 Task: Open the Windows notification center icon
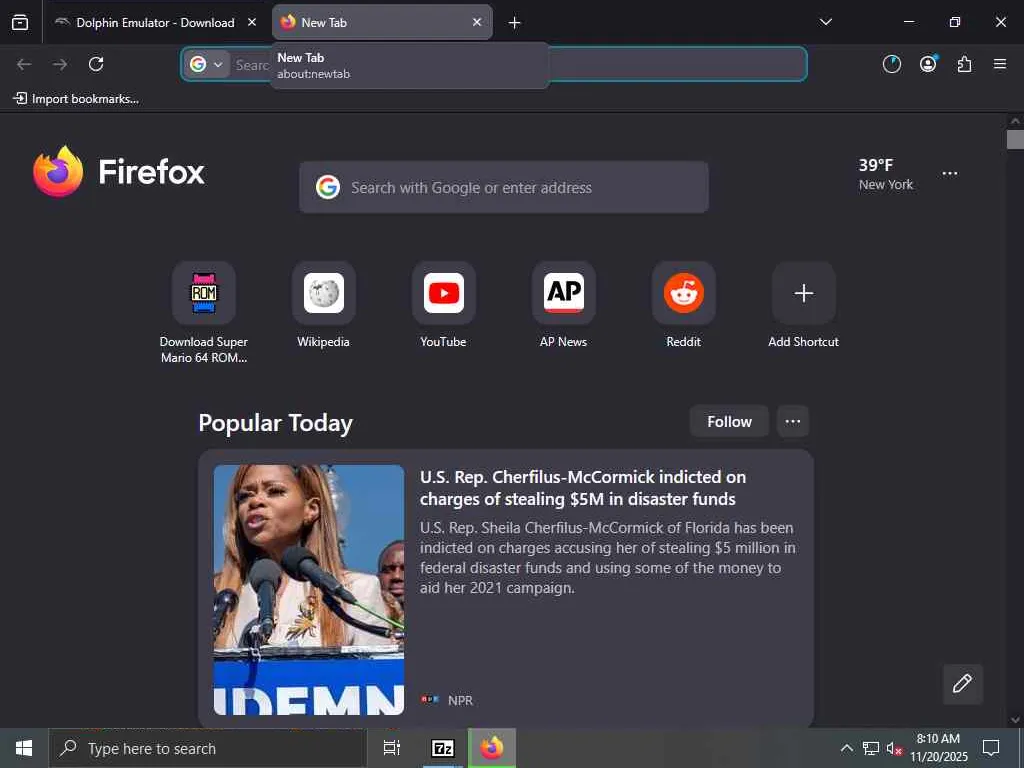coord(991,748)
